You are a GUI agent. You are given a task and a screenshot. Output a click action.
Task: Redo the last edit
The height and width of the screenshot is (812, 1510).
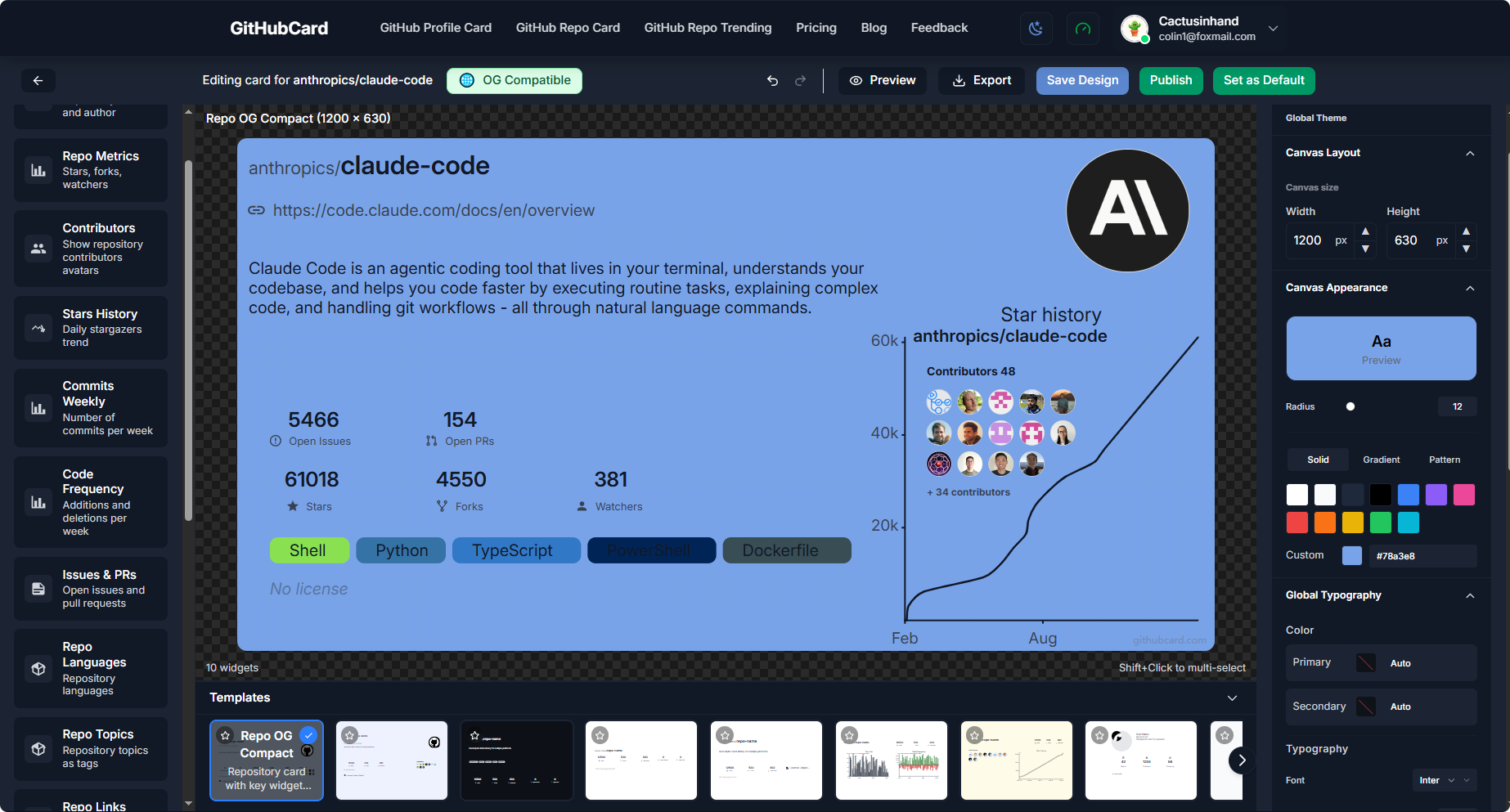pyautogui.click(x=801, y=80)
